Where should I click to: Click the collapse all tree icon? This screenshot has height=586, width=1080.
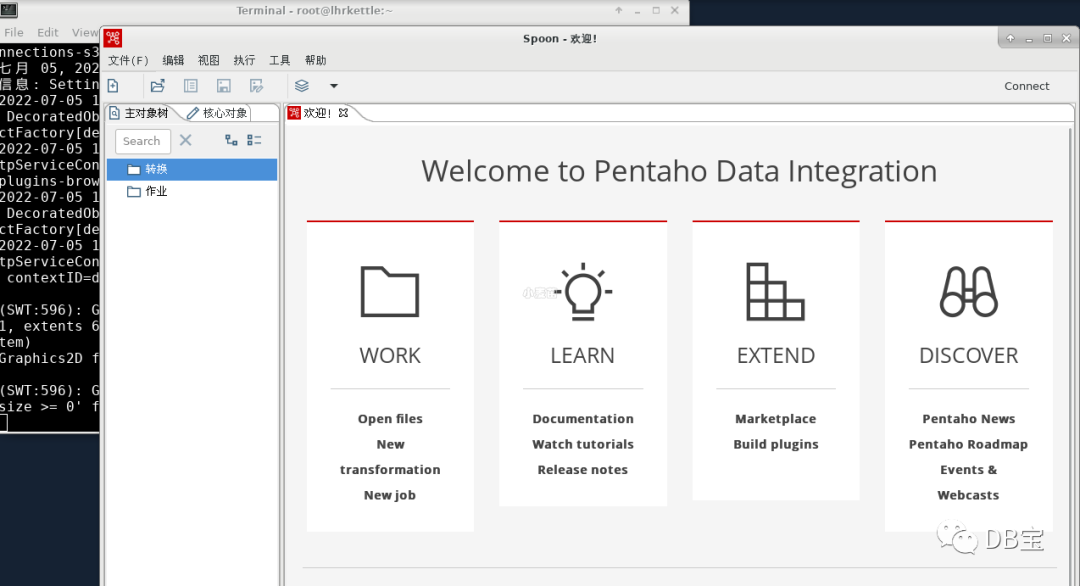coord(254,140)
